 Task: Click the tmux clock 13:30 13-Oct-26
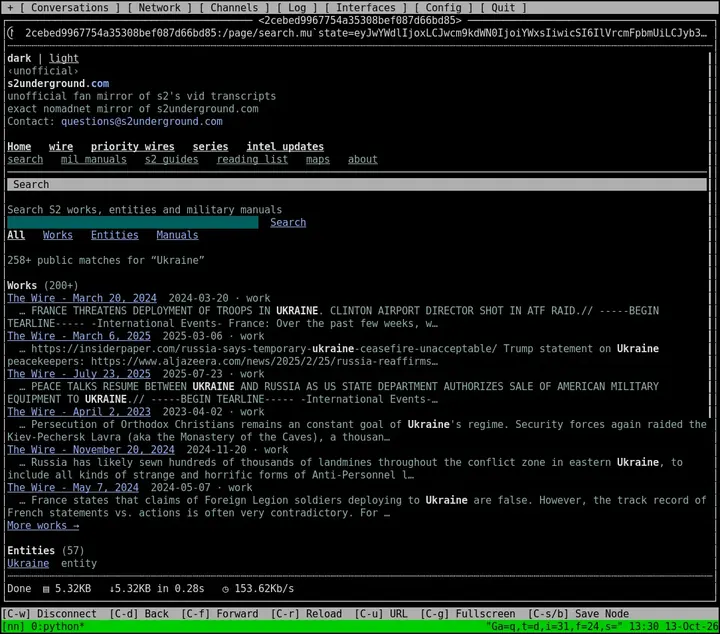(674, 627)
